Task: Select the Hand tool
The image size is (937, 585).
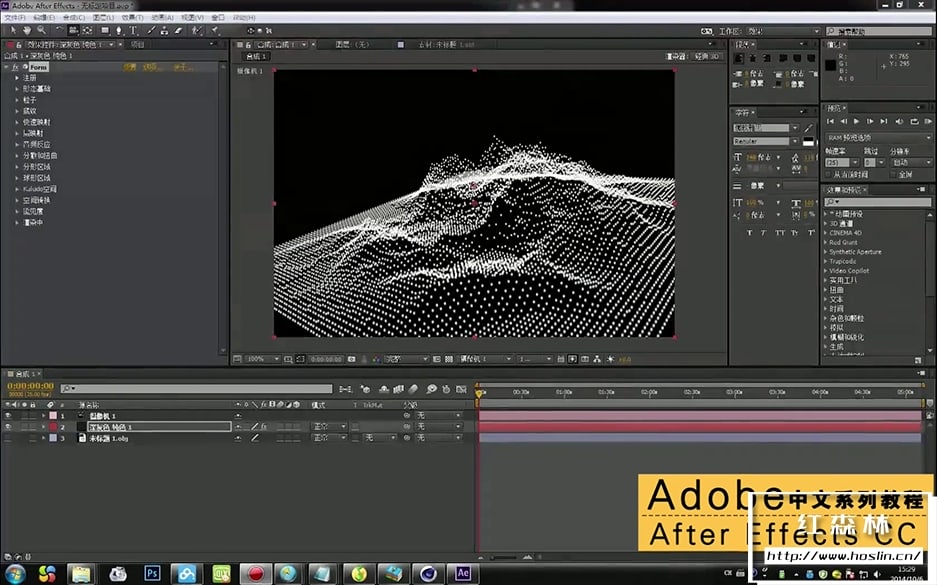Action: [27, 30]
